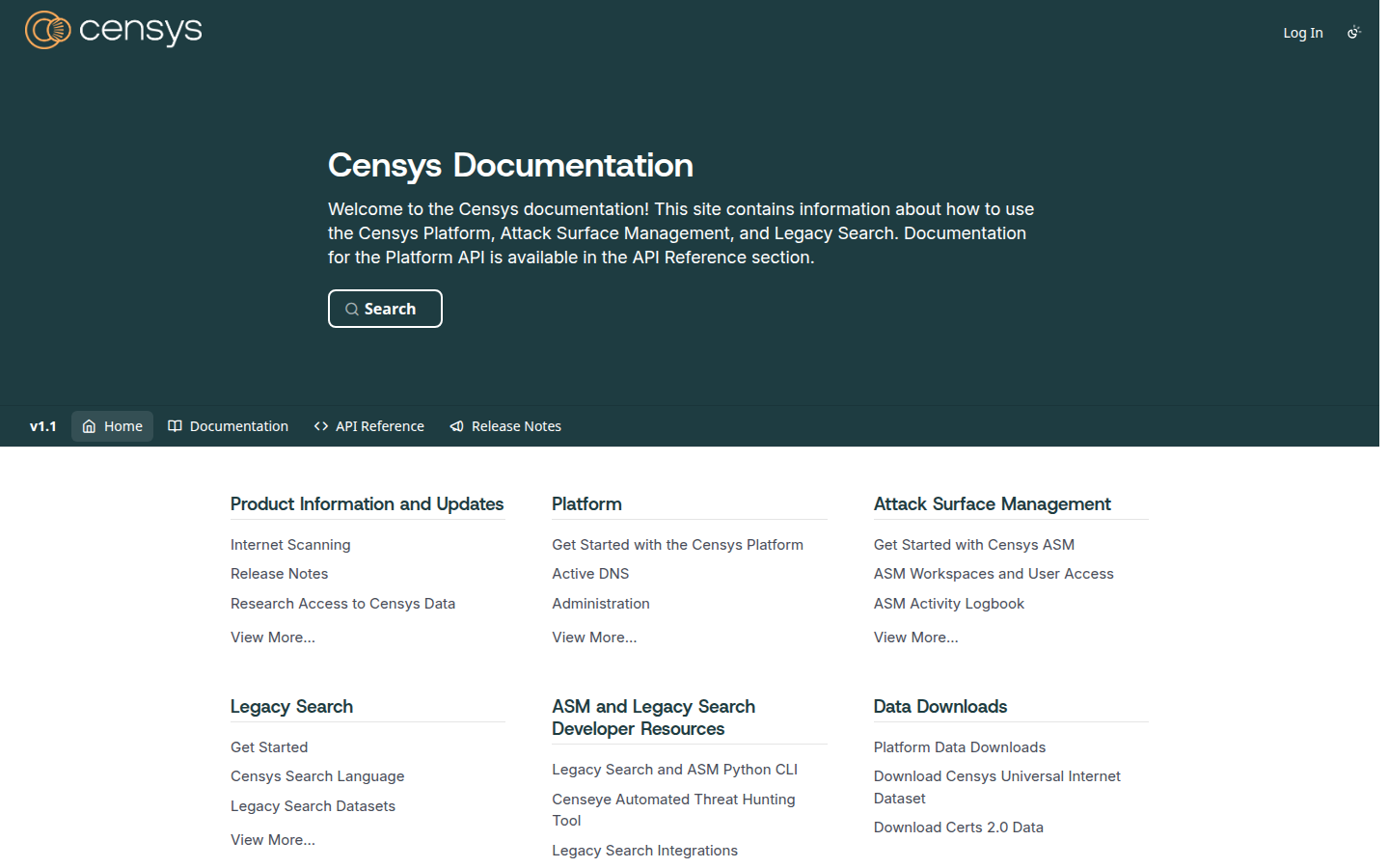Open the ASM Activity Logbook link
This screenshot has width=1389, height=868.
coord(949,604)
